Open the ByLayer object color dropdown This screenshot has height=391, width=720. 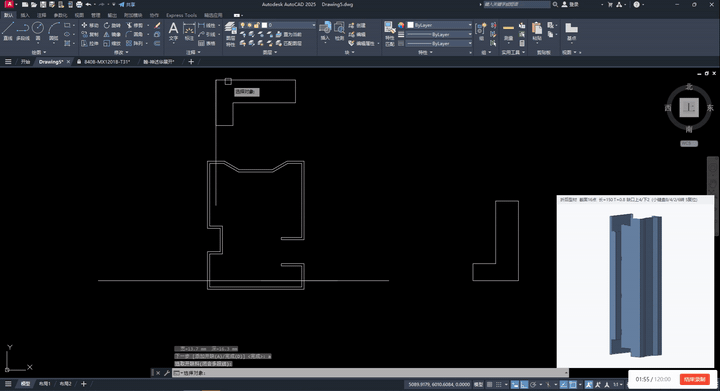pyautogui.click(x=439, y=25)
